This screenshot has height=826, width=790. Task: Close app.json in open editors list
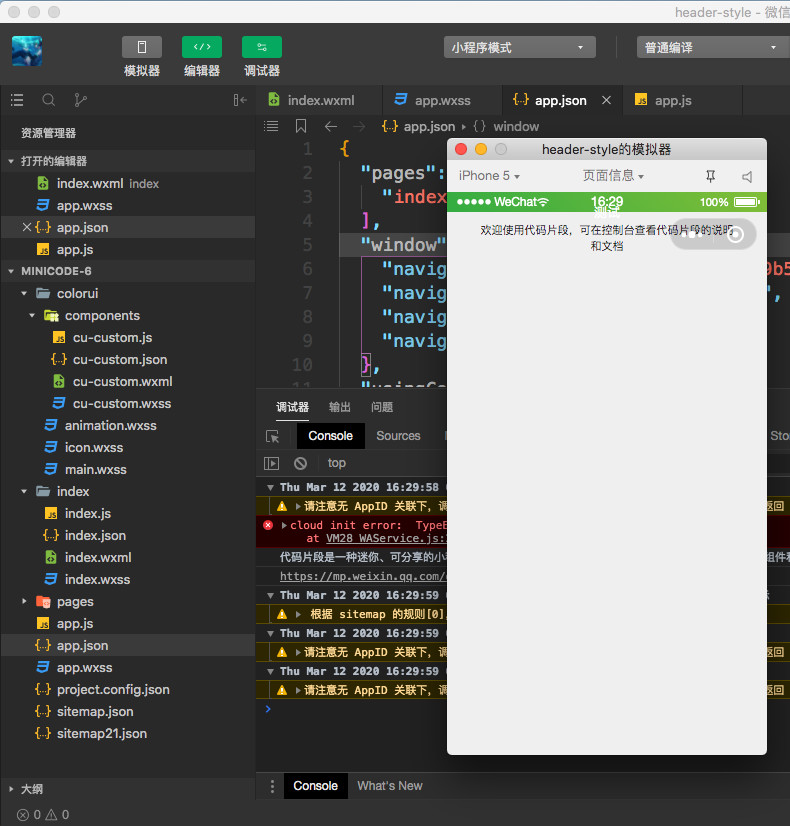point(27,227)
